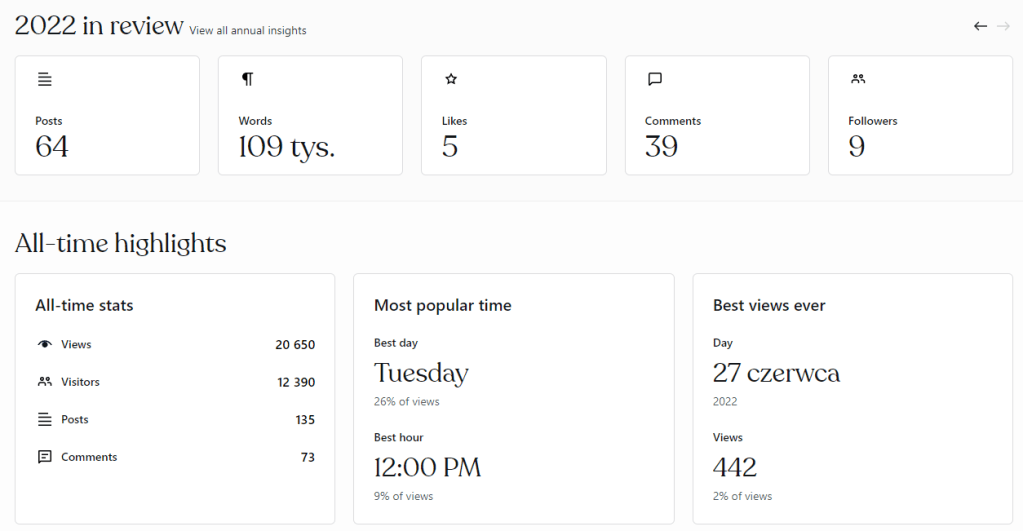Select the Words 109 tys. card
Screen dimensions: 1023x531
pyautogui.click(x=310, y=115)
